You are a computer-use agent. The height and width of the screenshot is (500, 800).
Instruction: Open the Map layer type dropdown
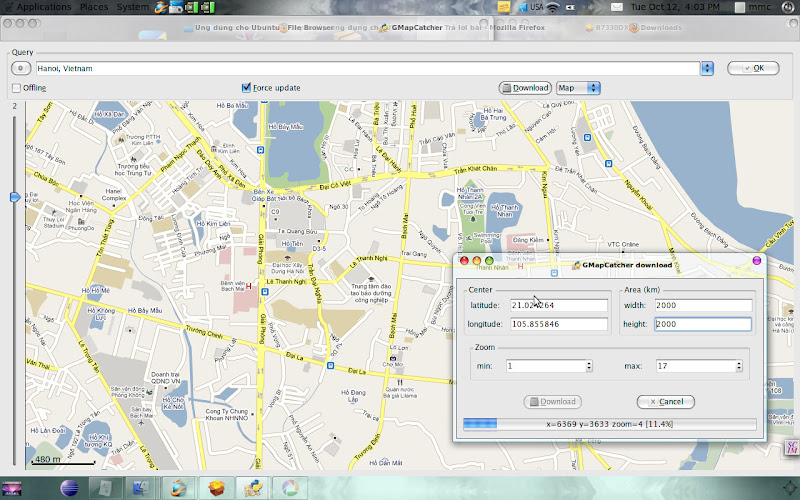(x=578, y=88)
